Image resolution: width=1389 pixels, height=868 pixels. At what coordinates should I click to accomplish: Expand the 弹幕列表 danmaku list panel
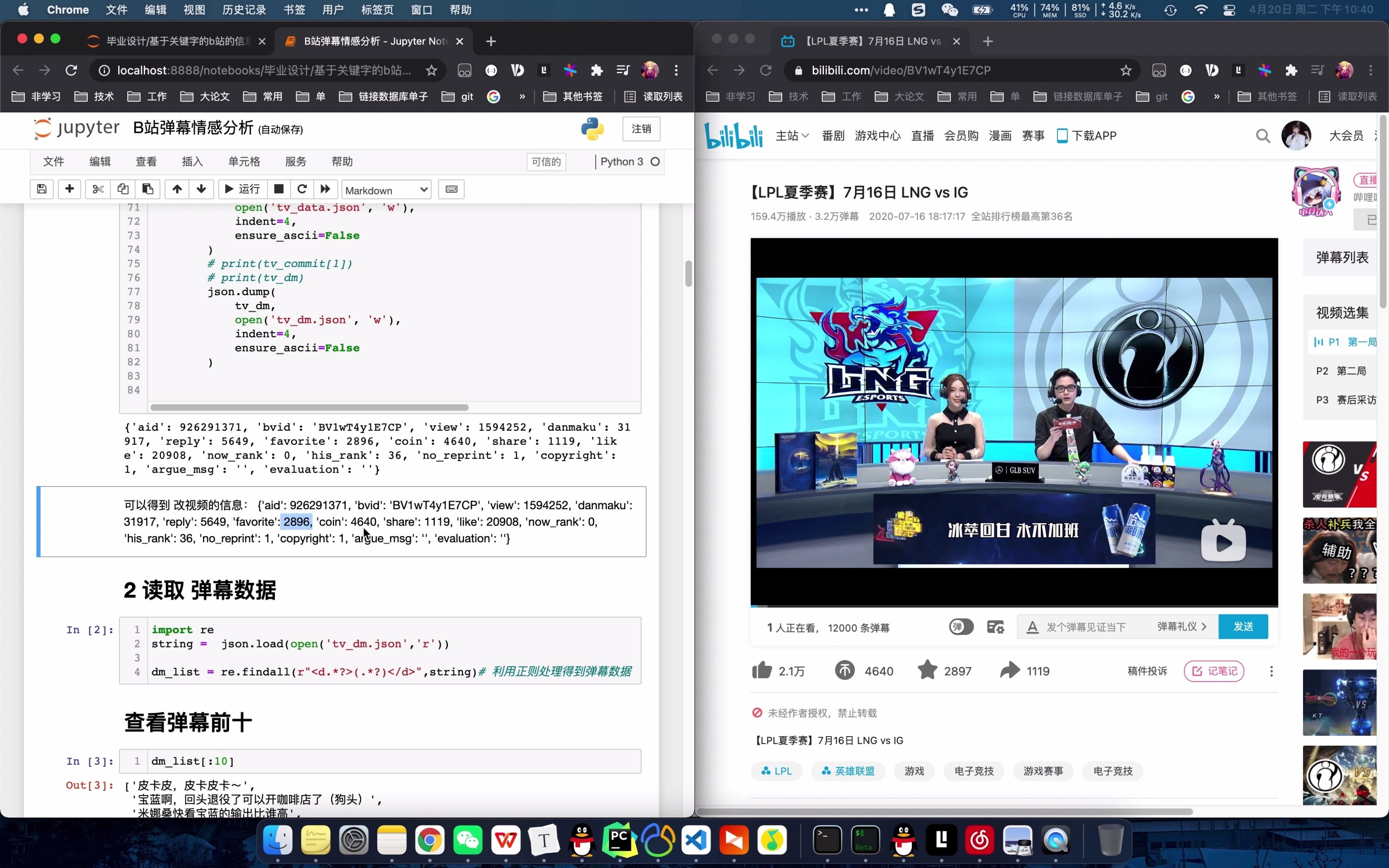(1342, 257)
